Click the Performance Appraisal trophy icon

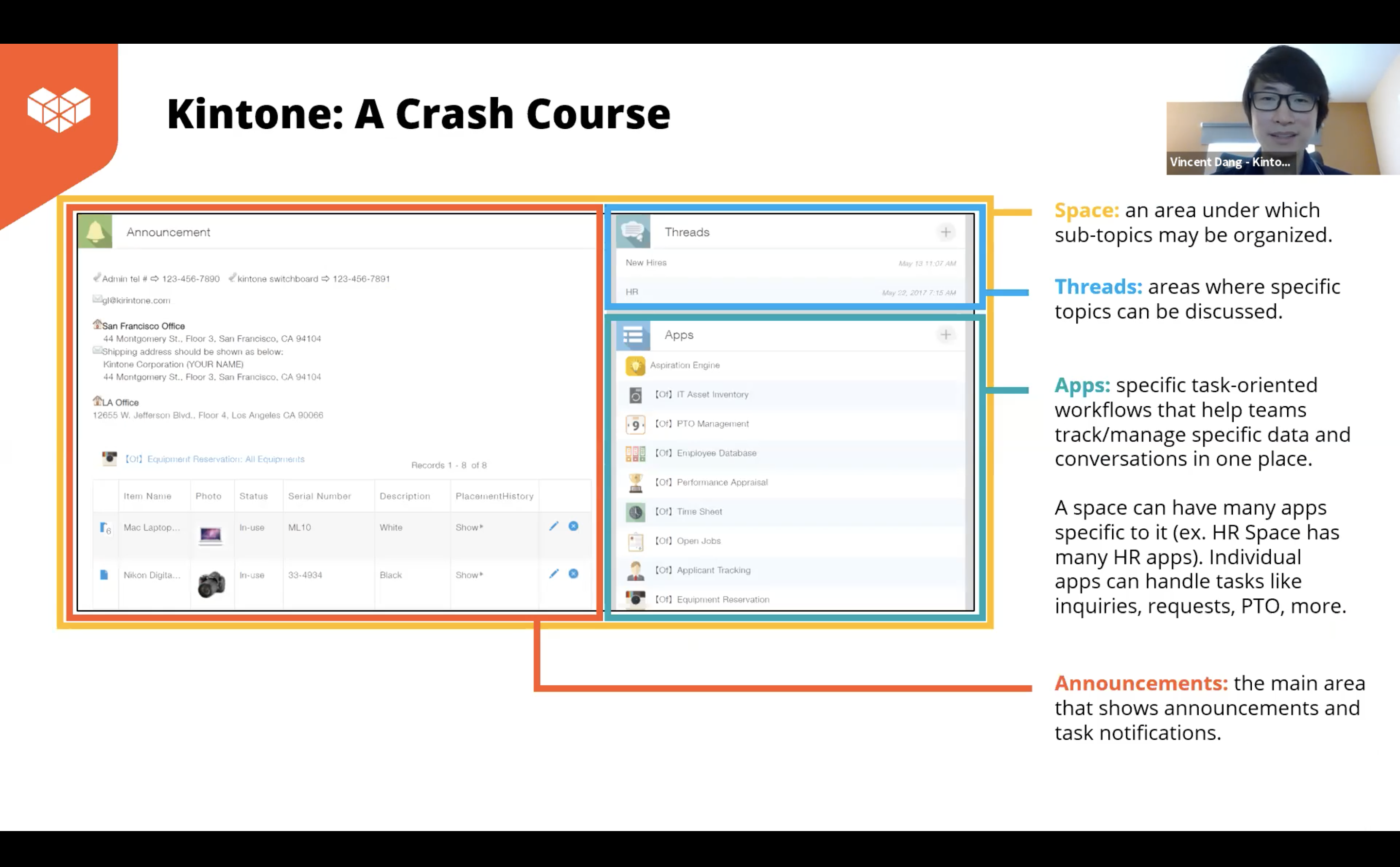(635, 483)
